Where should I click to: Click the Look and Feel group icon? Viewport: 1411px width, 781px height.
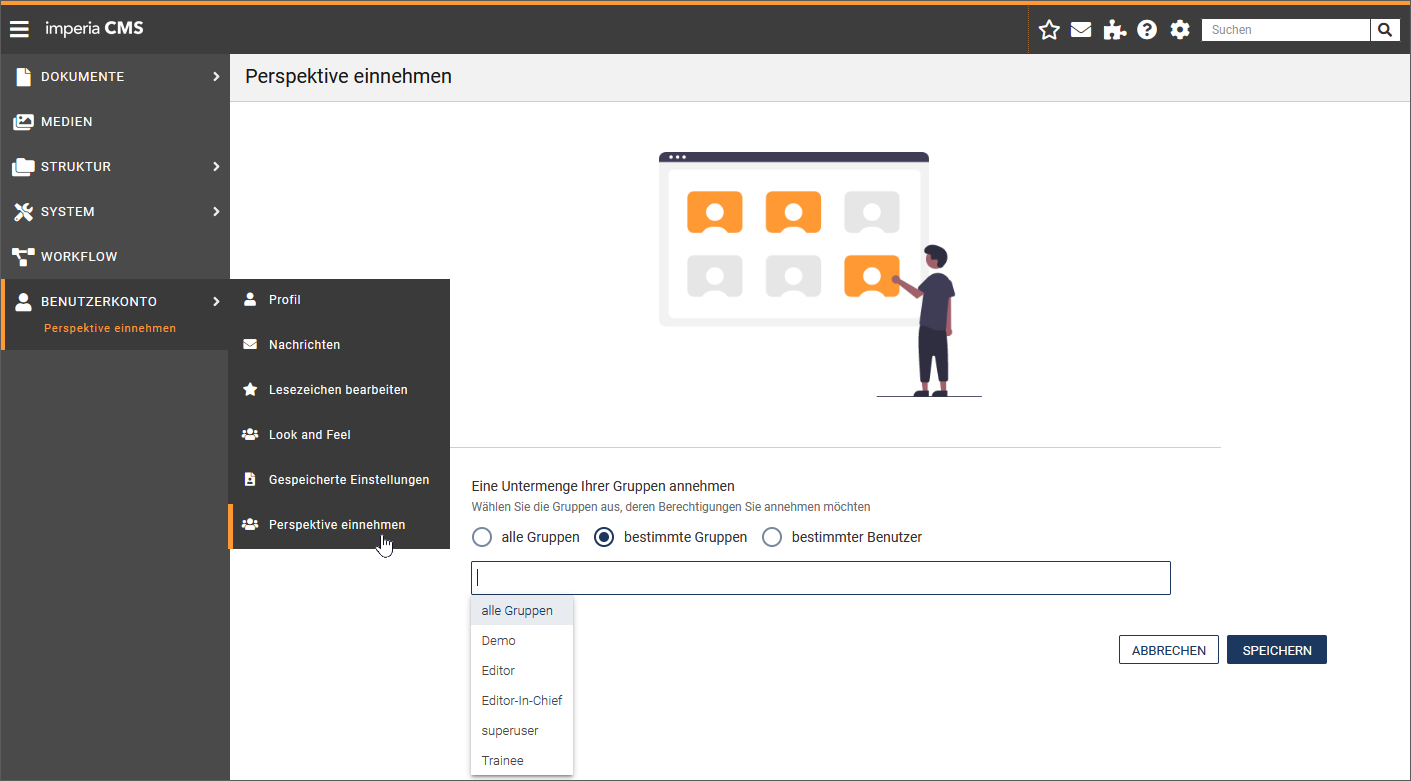coord(250,435)
